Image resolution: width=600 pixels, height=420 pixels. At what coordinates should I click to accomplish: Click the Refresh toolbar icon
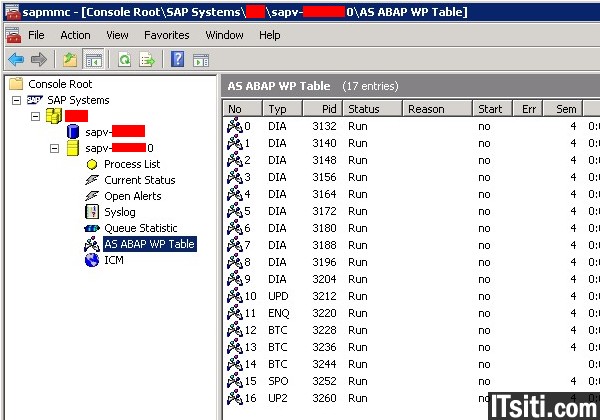(x=124, y=60)
